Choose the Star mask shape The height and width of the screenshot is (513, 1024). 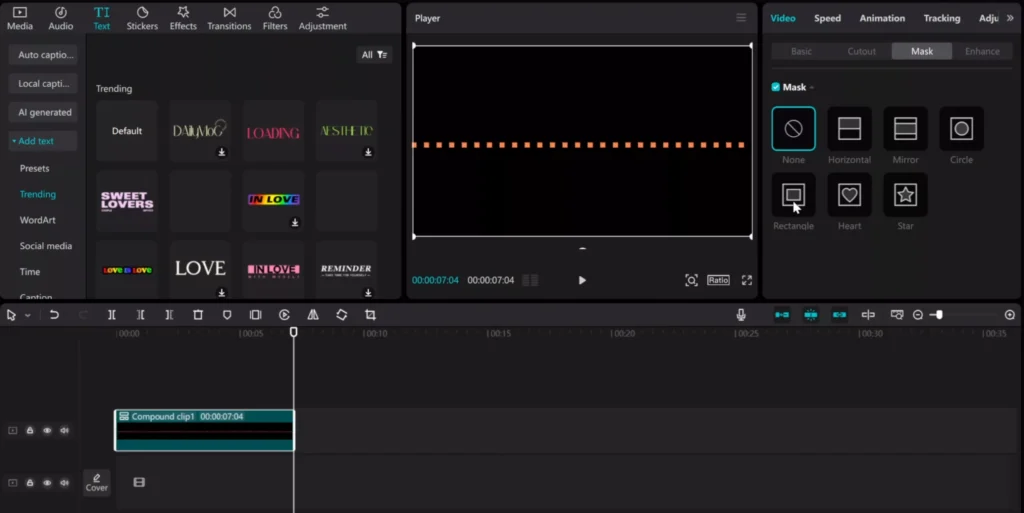(905, 194)
